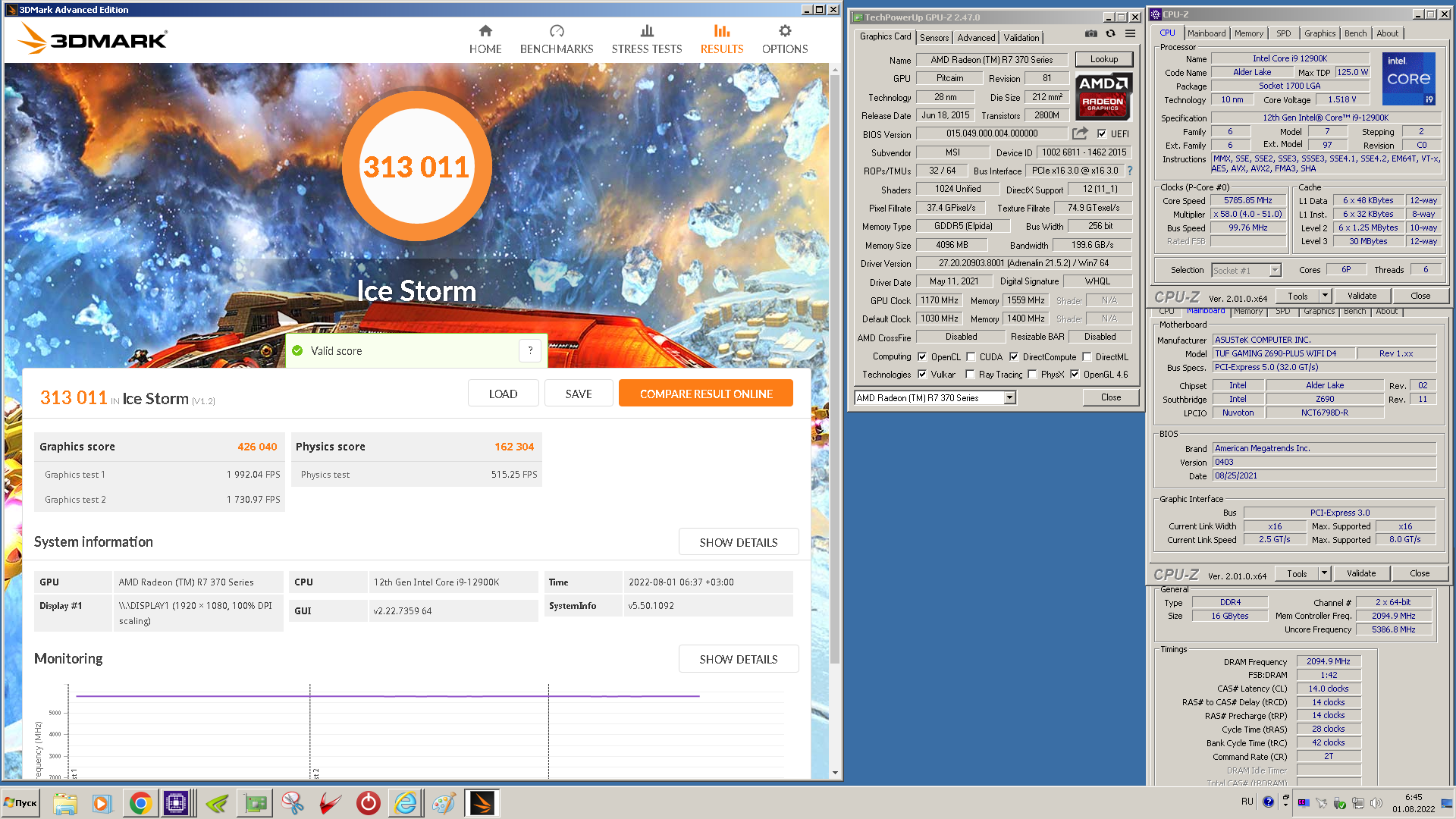
Task: Open the red power button app on taskbar
Action: [x=368, y=802]
